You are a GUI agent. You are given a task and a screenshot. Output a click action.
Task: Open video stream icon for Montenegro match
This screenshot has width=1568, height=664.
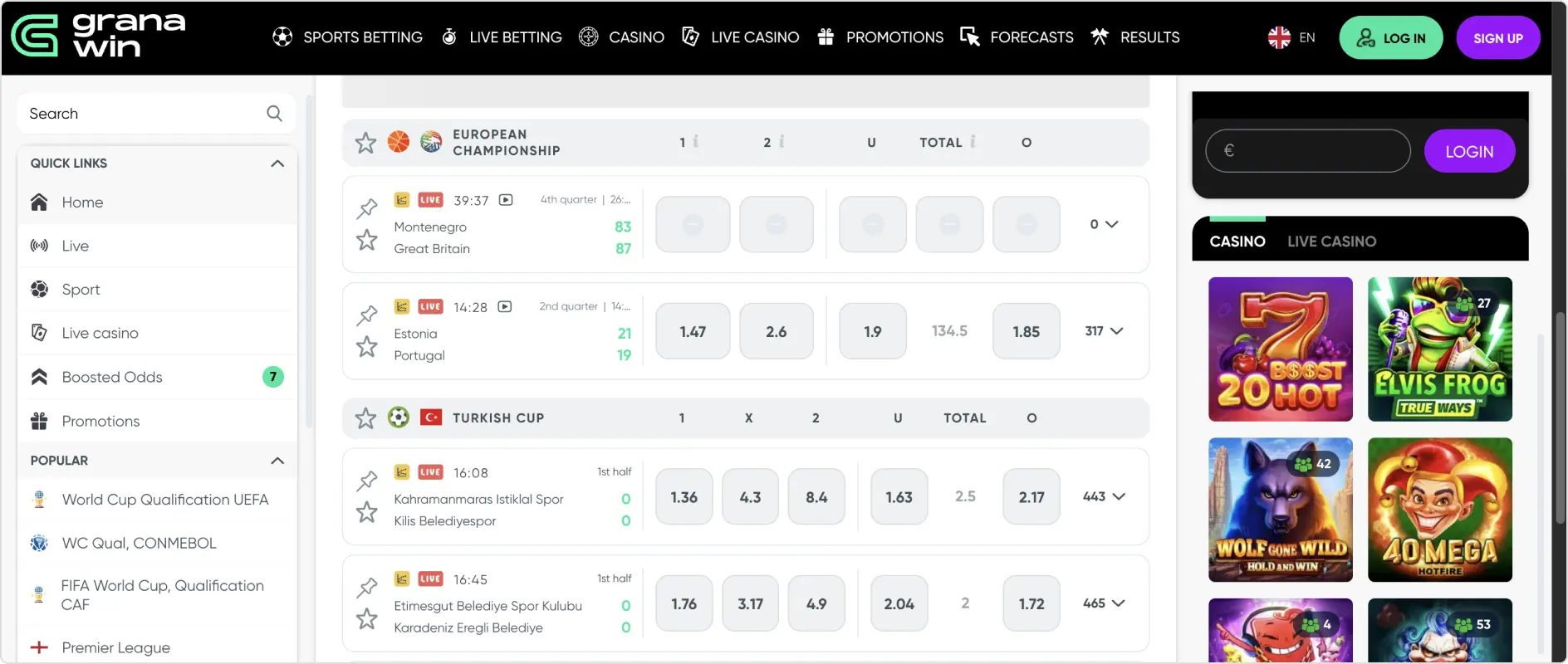[x=506, y=200]
